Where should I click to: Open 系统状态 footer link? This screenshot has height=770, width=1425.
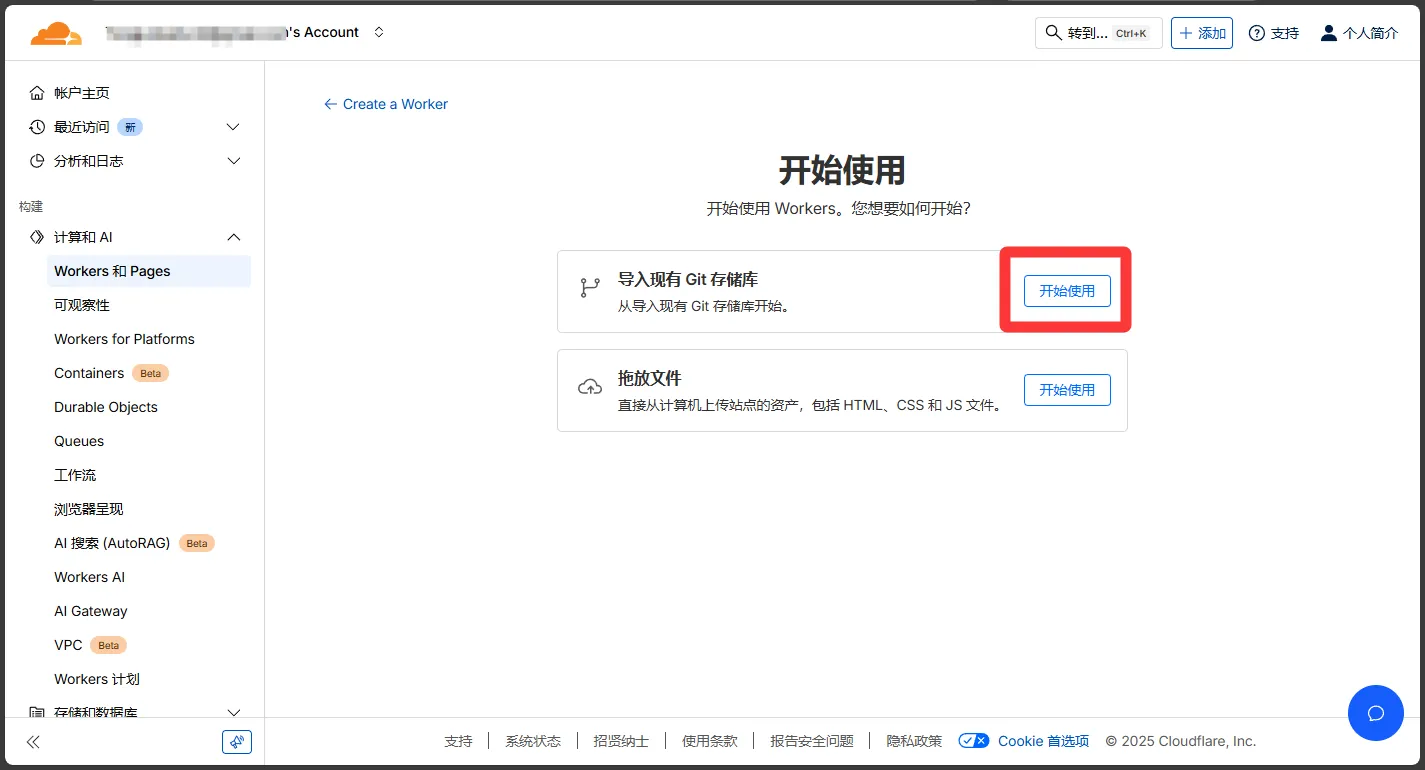coord(533,741)
